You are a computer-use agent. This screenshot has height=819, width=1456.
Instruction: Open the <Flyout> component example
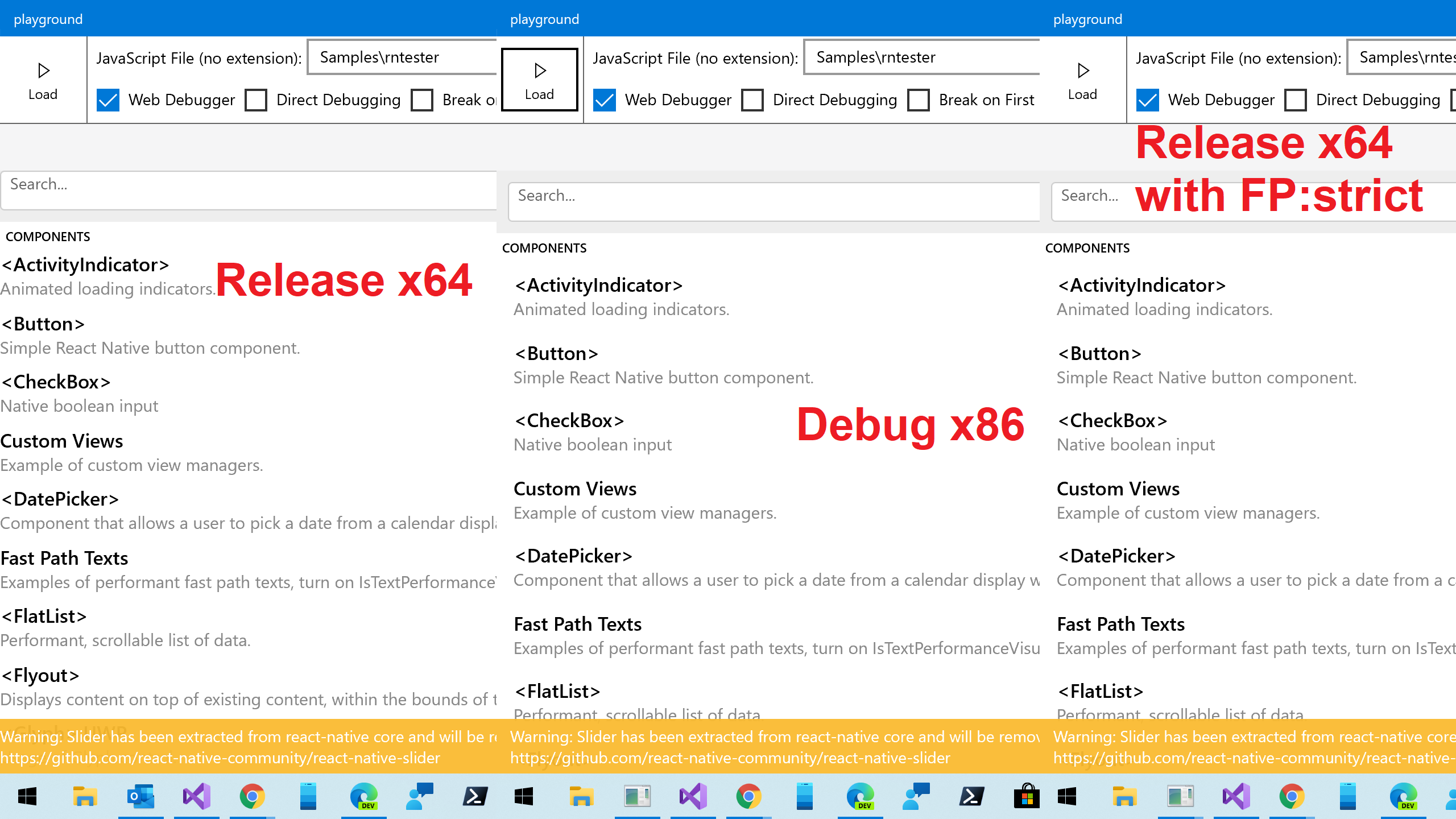pos(41,675)
